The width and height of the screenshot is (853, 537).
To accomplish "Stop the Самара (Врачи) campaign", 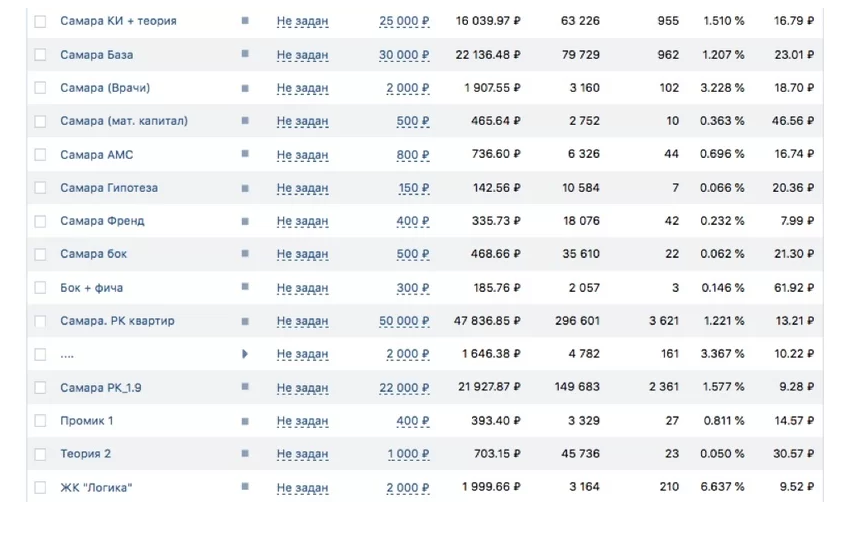I will [x=245, y=88].
